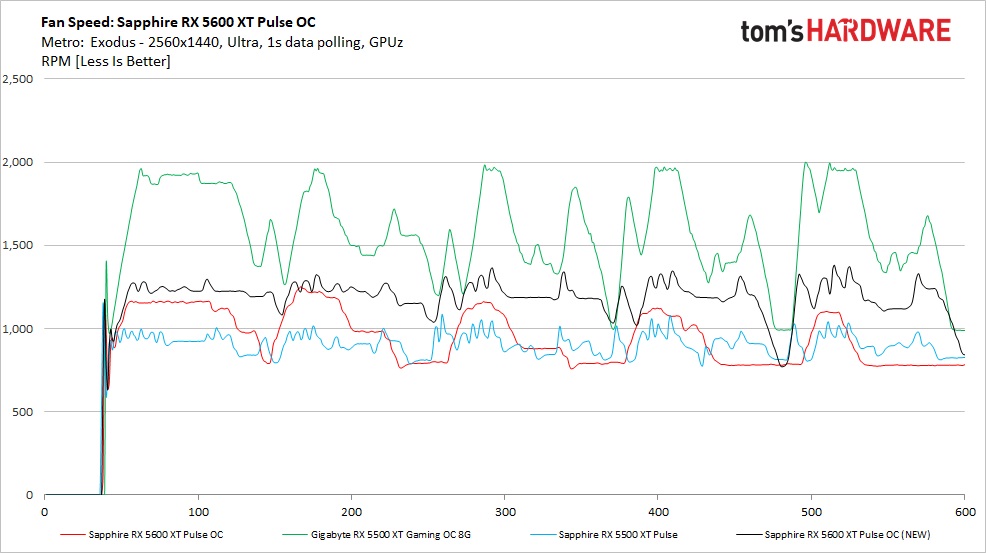This screenshot has height=553, width=986.
Task: Click the 500 y-axis label
Action: click(x=23, y=412)
